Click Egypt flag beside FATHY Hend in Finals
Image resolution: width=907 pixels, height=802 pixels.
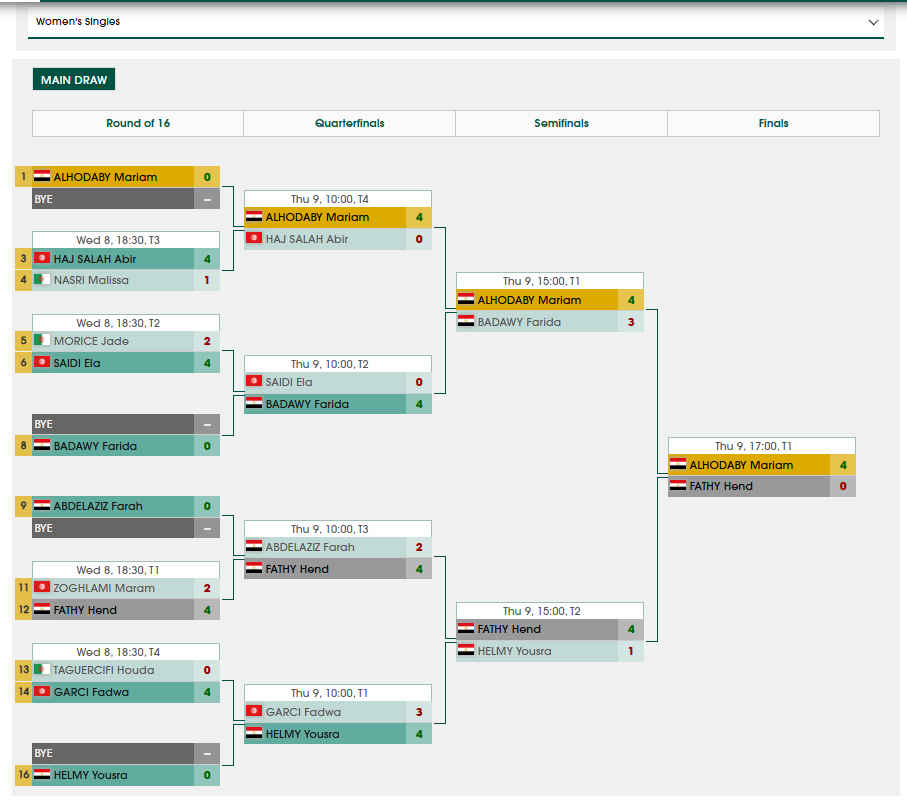pyautogui.click(x=678, y=485)
